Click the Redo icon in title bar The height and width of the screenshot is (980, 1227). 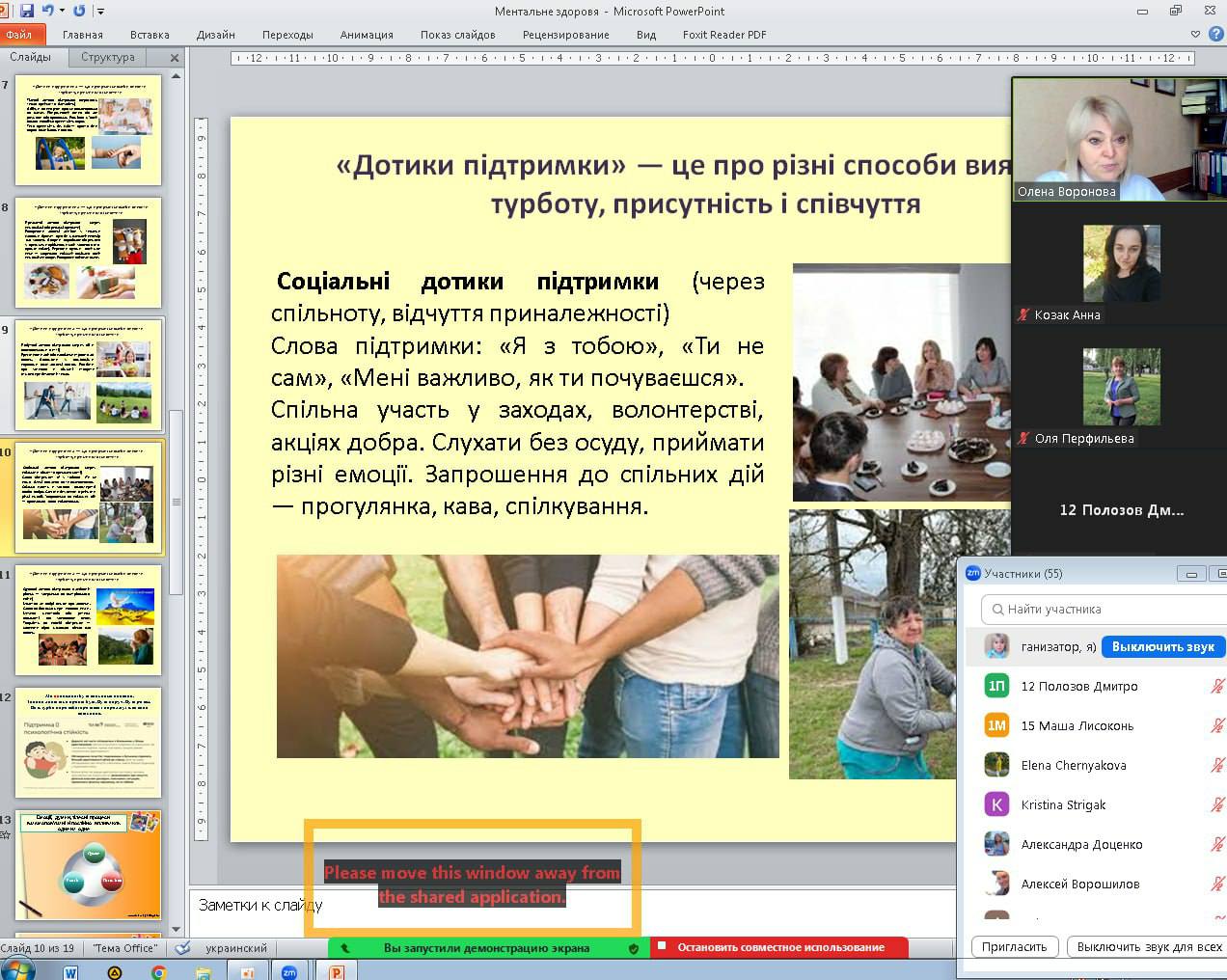click(x=79, y=11)
